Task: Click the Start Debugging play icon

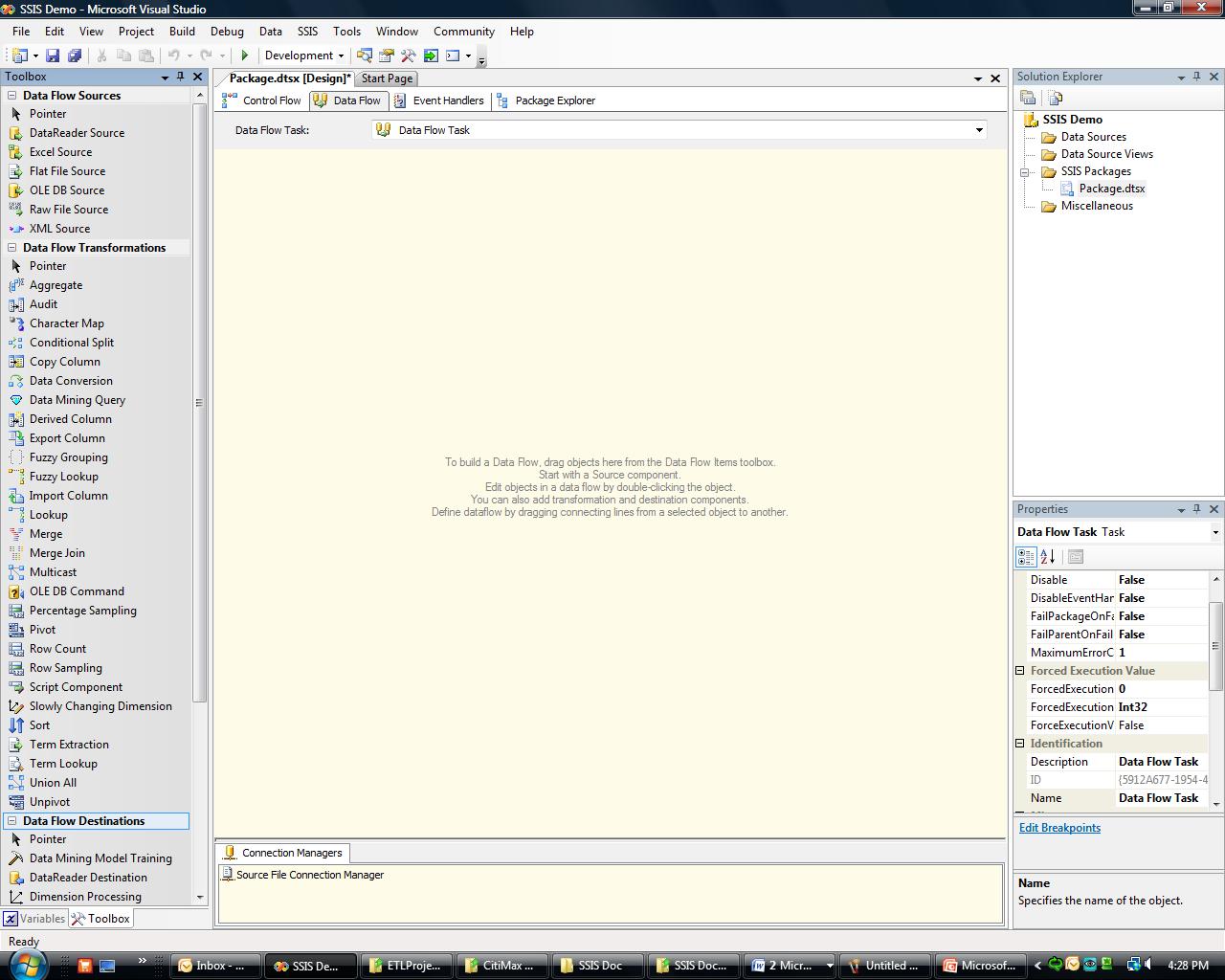Action: pyautogui.click(x=245, y=56)
